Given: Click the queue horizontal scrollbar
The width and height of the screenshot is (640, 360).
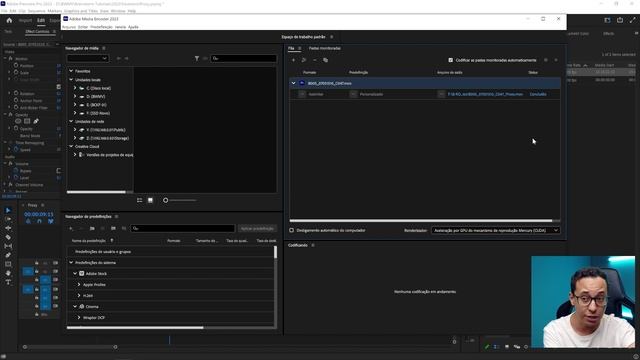Looking at the screenshot, I should pos(421,221).
